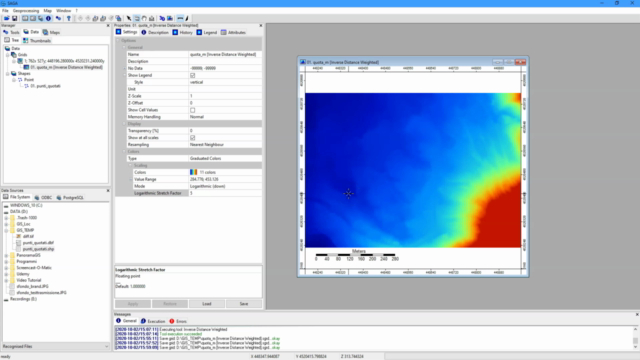Open the 3D View toolbar icon

(x=162, y=18)
